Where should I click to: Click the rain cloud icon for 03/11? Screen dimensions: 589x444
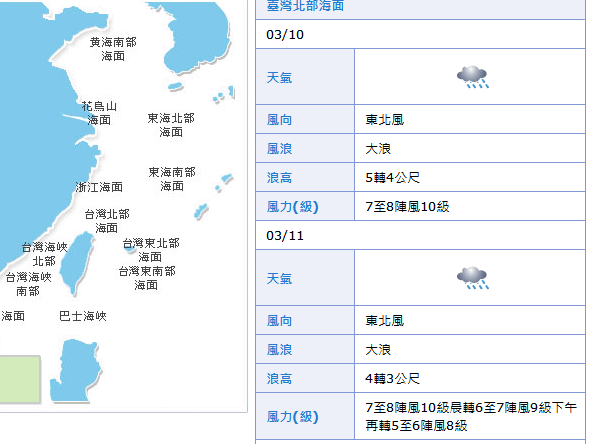[473, 278]
